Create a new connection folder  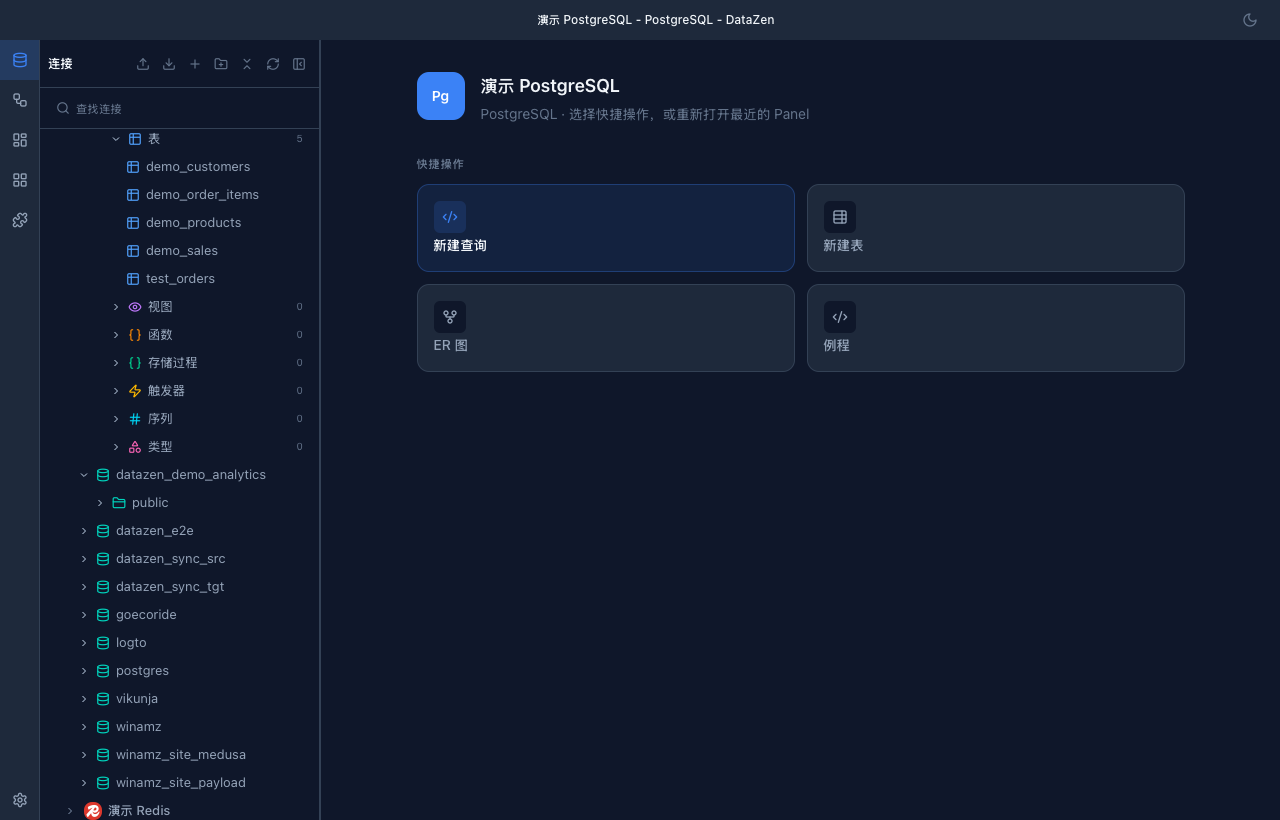(221, 64)
